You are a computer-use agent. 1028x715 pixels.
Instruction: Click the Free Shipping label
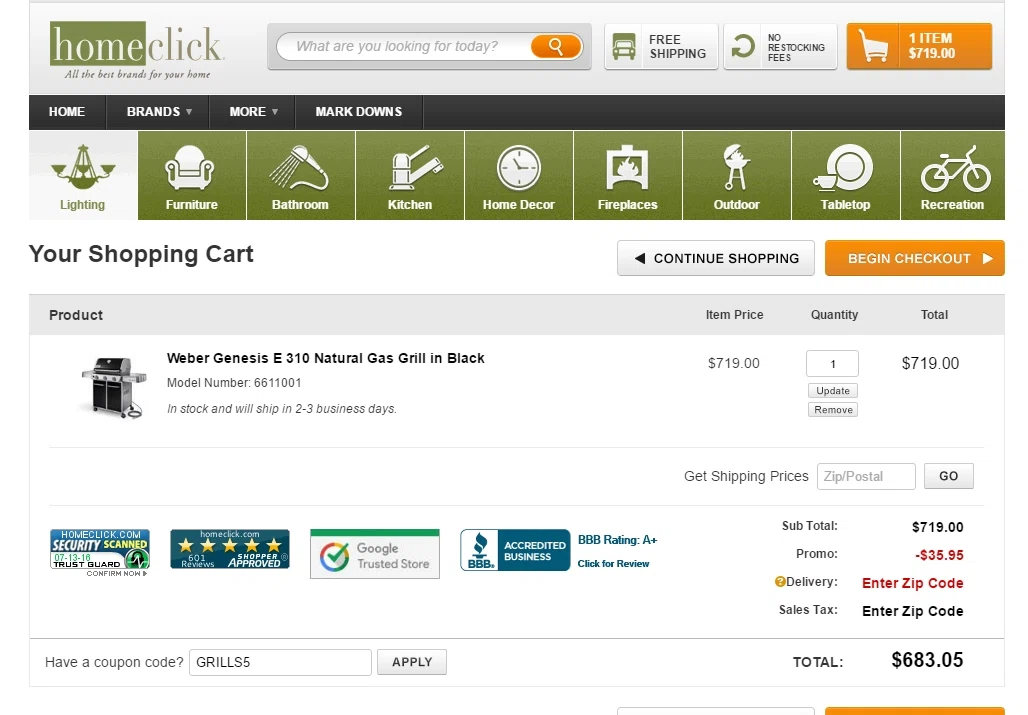[x=677, y=47]
